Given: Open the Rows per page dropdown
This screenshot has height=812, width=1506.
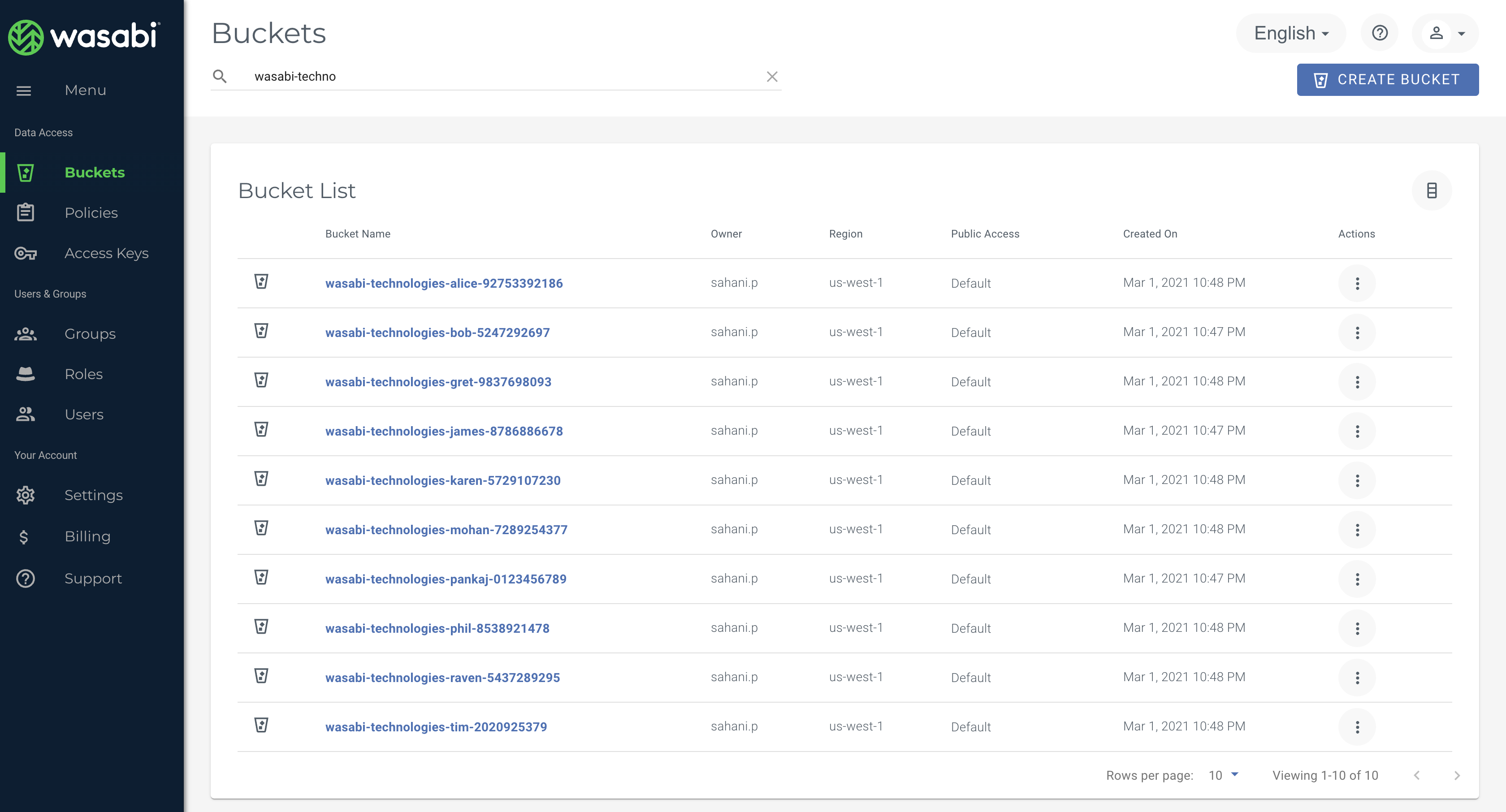Looking at the screenshot, I should [x=1224, y=775].
